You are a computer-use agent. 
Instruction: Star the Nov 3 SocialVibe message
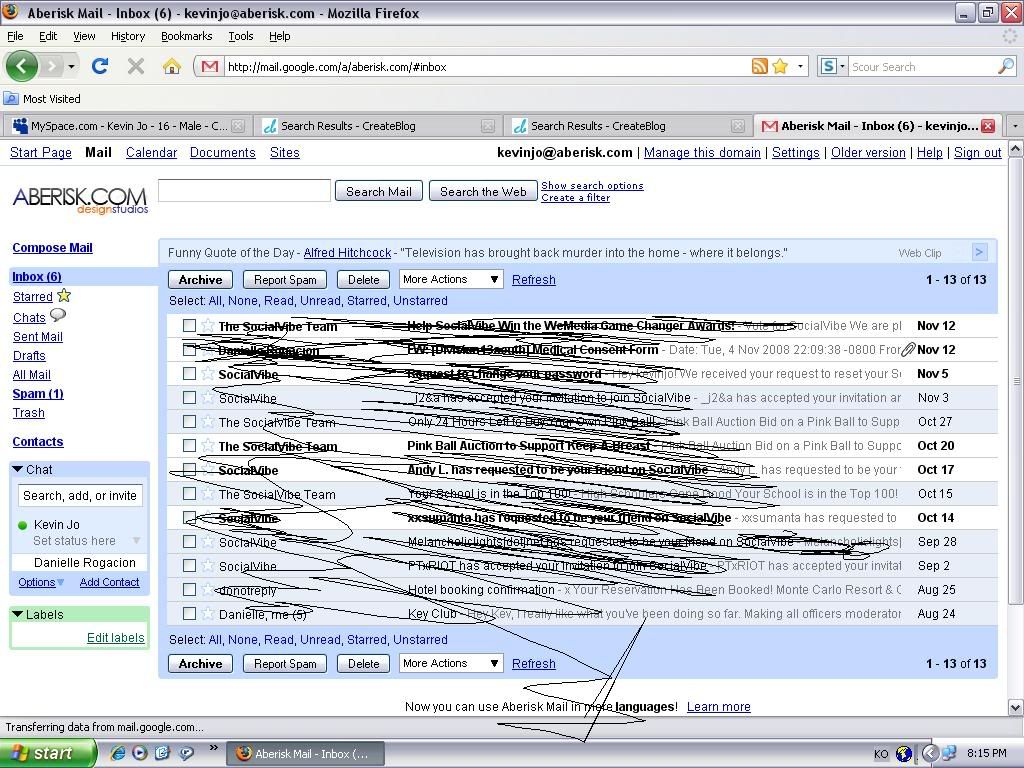click(x=208, y=397)
